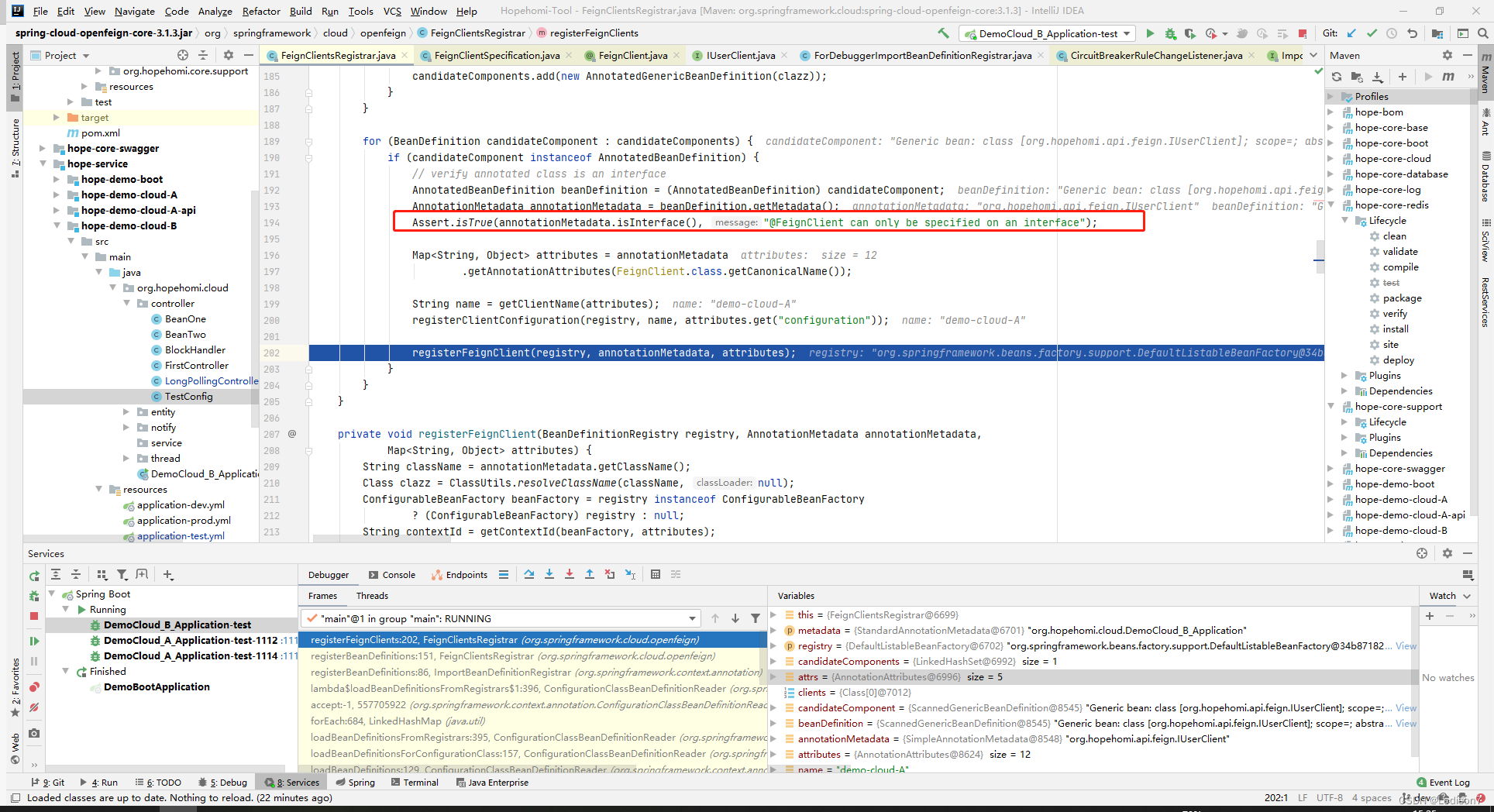Image resolution: width=1494 pixels, height=812 pixels.
Task: Toggle the 8: Services tool window button
Action: click(x=291, y=783)
